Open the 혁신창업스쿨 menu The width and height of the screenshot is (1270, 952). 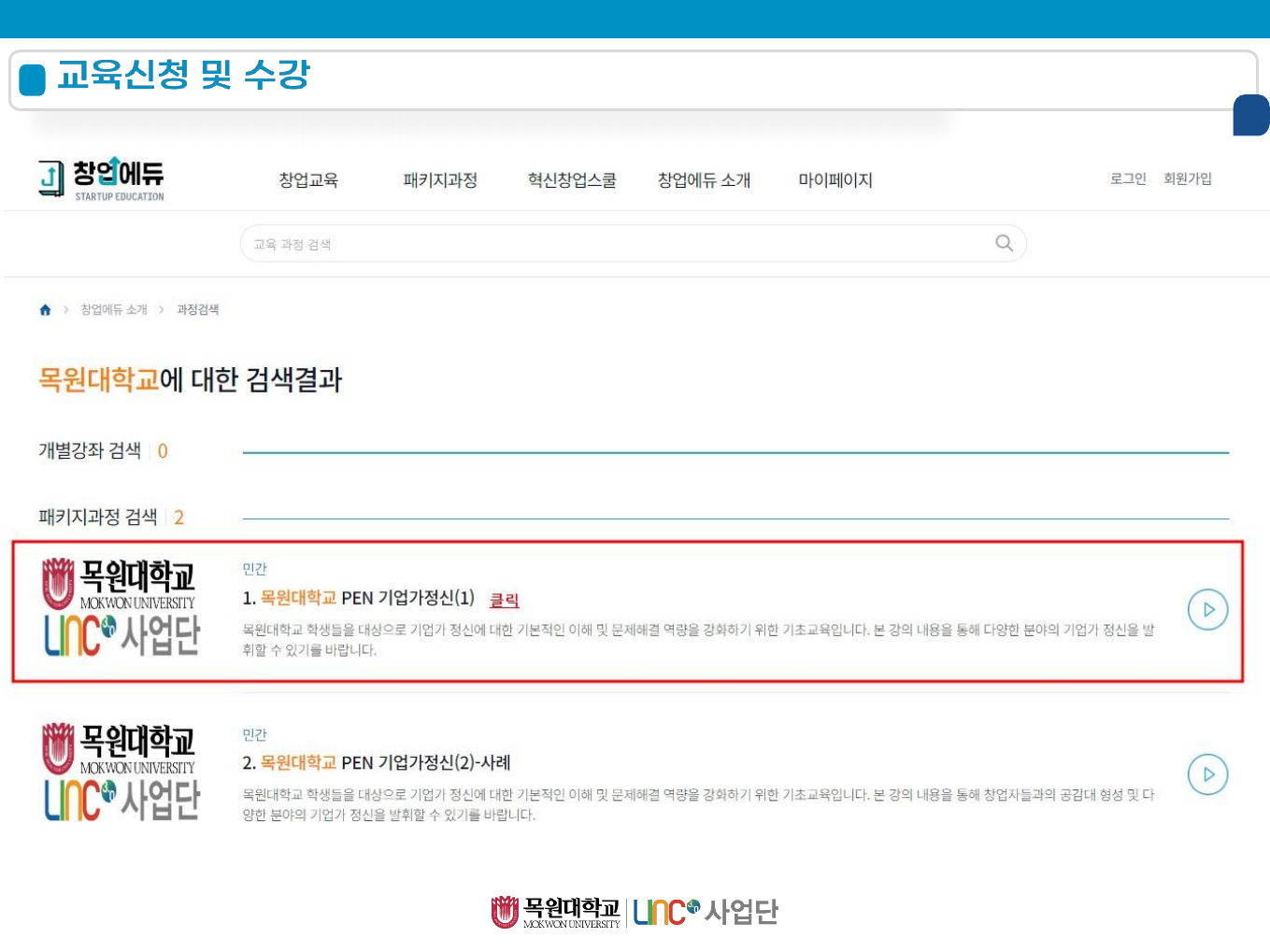click(572, 180)
